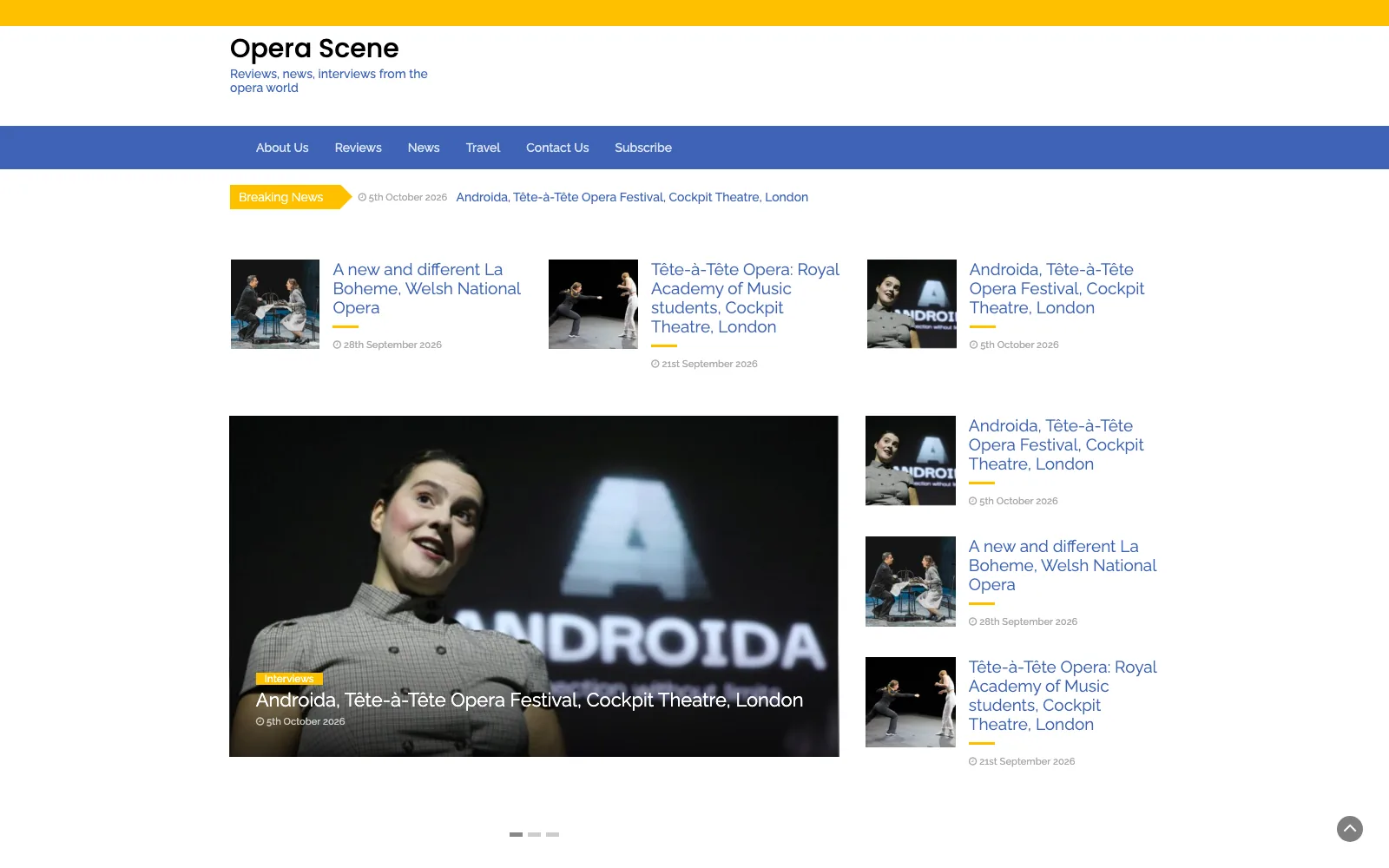The height and width of the screenshot is (868, 1389).
Task: Open top-row Androida Cockpit Theatre title link
Action: [x=1057, y=289]
